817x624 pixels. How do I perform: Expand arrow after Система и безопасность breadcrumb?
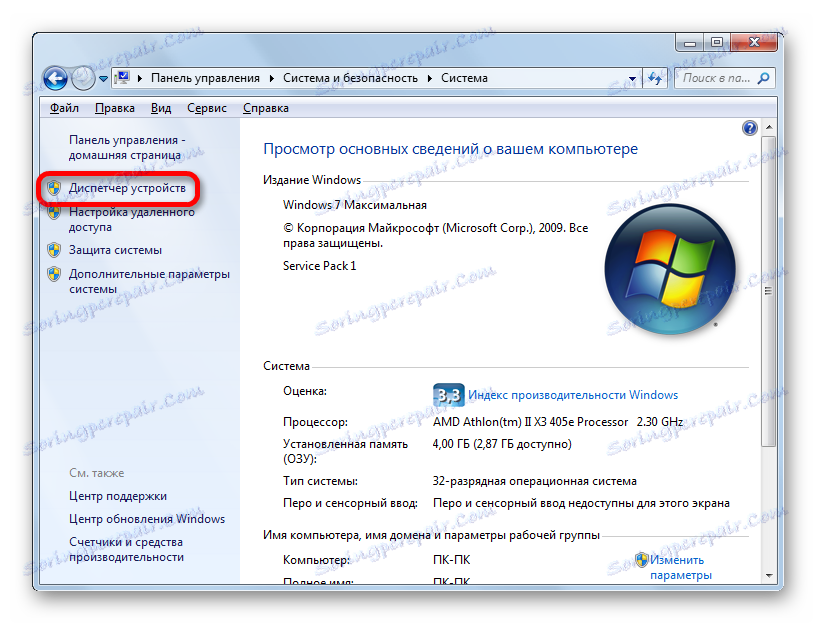(x=430, y=79)
